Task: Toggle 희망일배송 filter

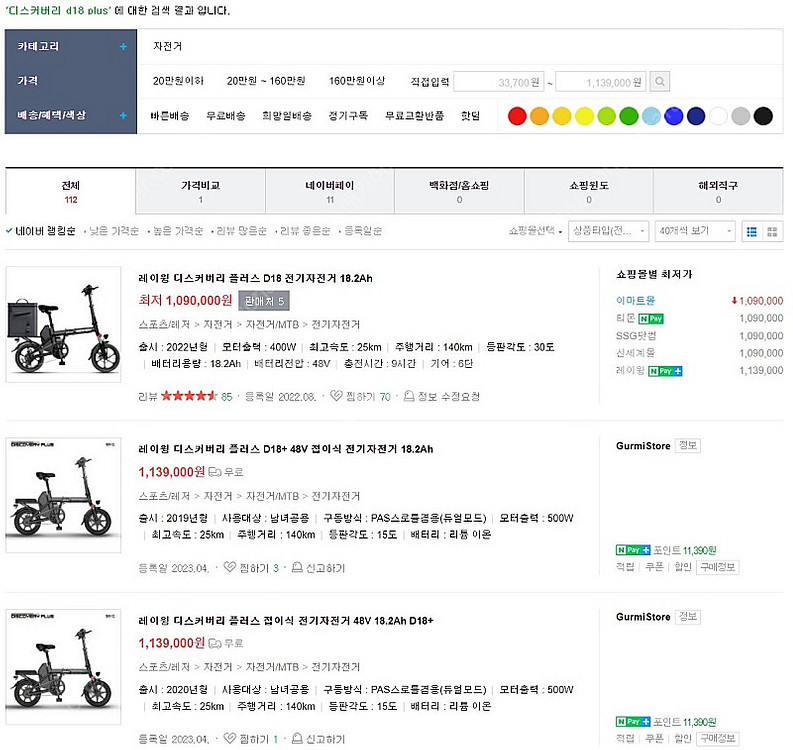Action: click(287, 116)
